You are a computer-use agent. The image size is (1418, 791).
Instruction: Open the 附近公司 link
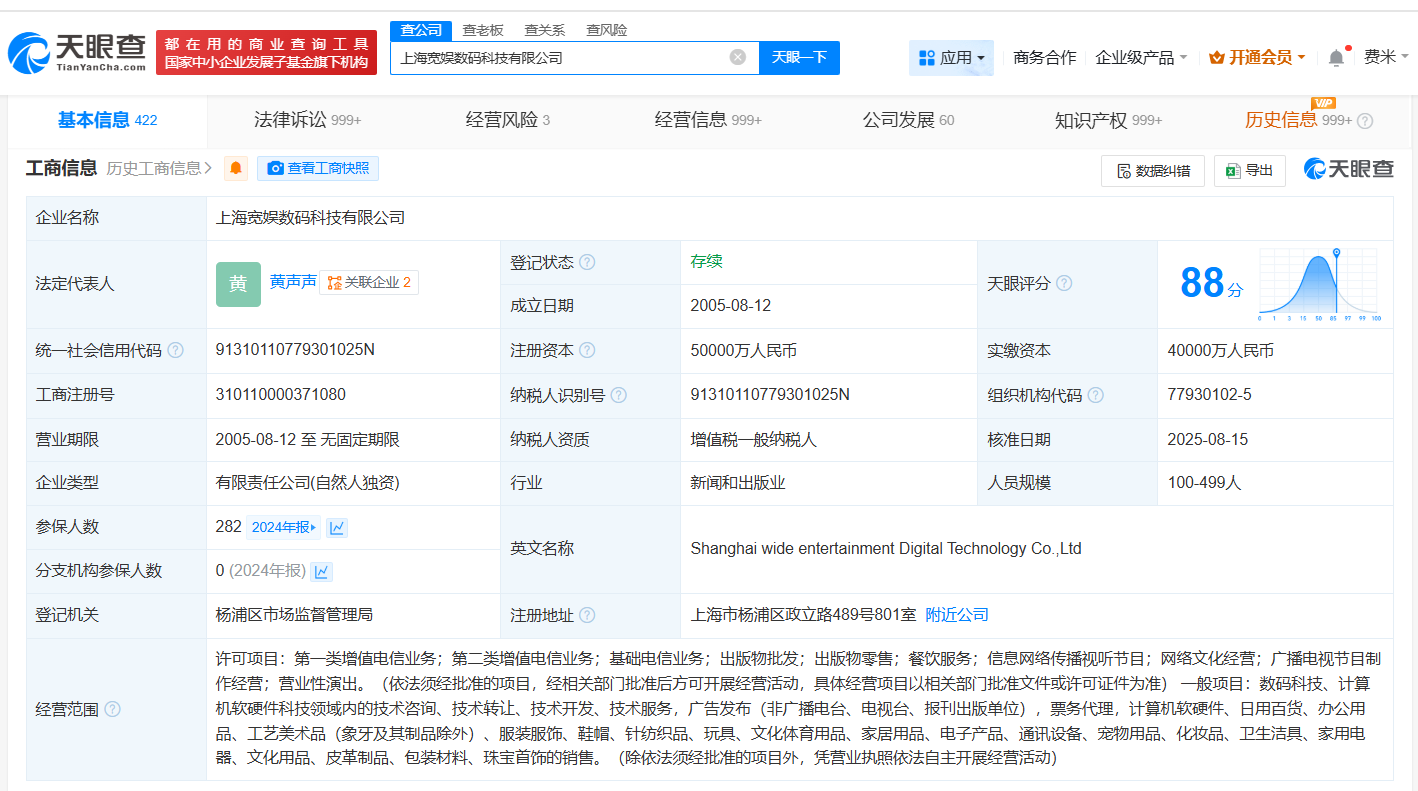tap(958, 614)
